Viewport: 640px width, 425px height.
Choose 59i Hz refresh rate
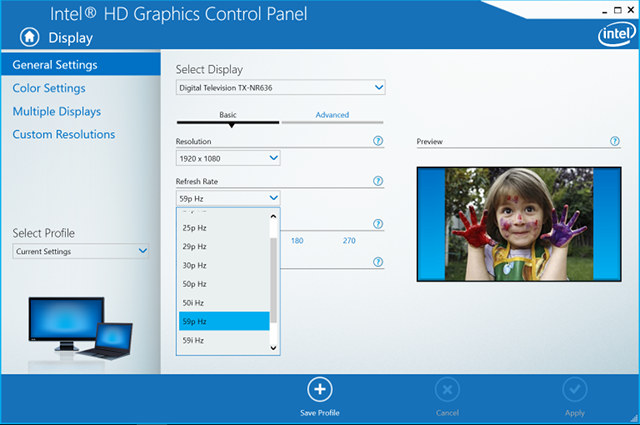(224, 340)
